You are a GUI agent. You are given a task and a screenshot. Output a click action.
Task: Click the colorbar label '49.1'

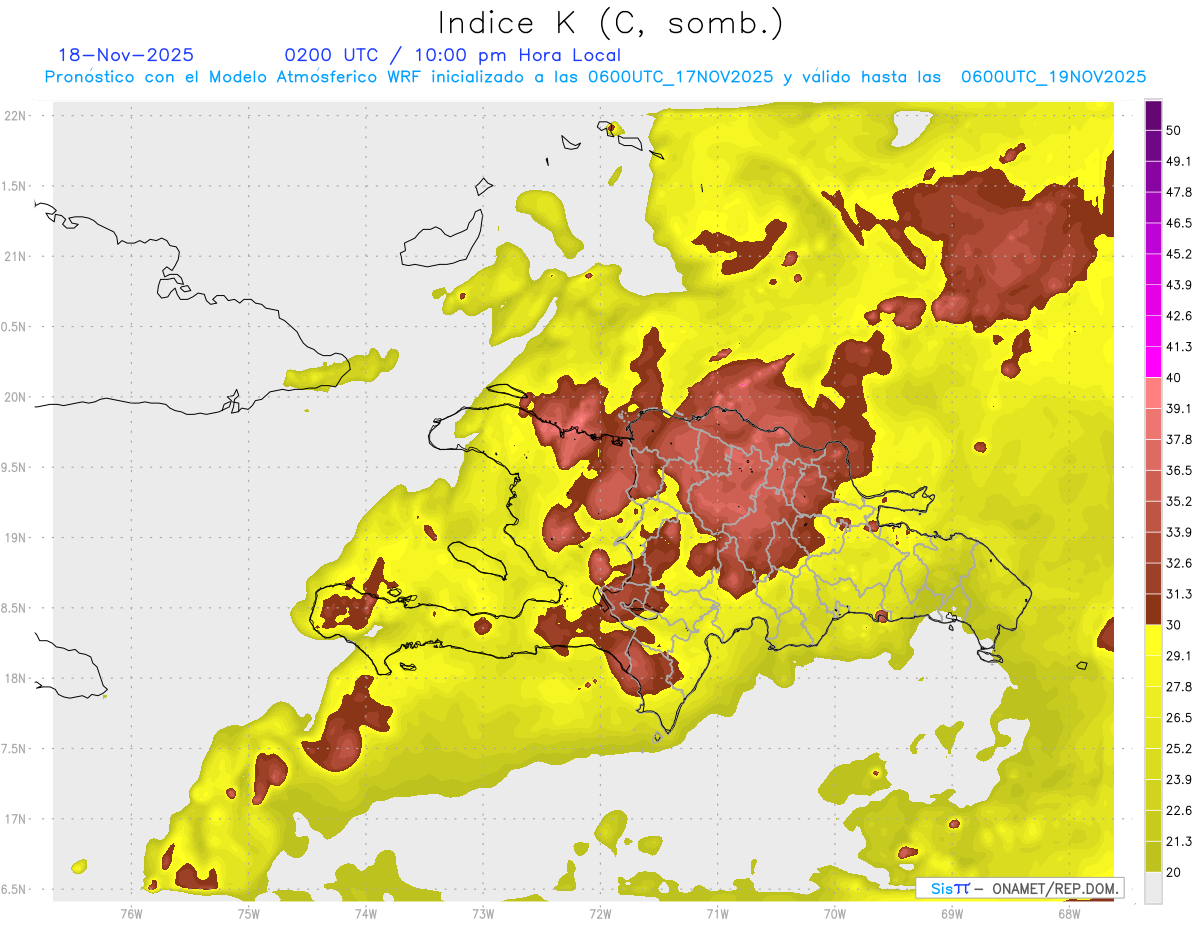pyautogui.click(x=1179, y=161)
